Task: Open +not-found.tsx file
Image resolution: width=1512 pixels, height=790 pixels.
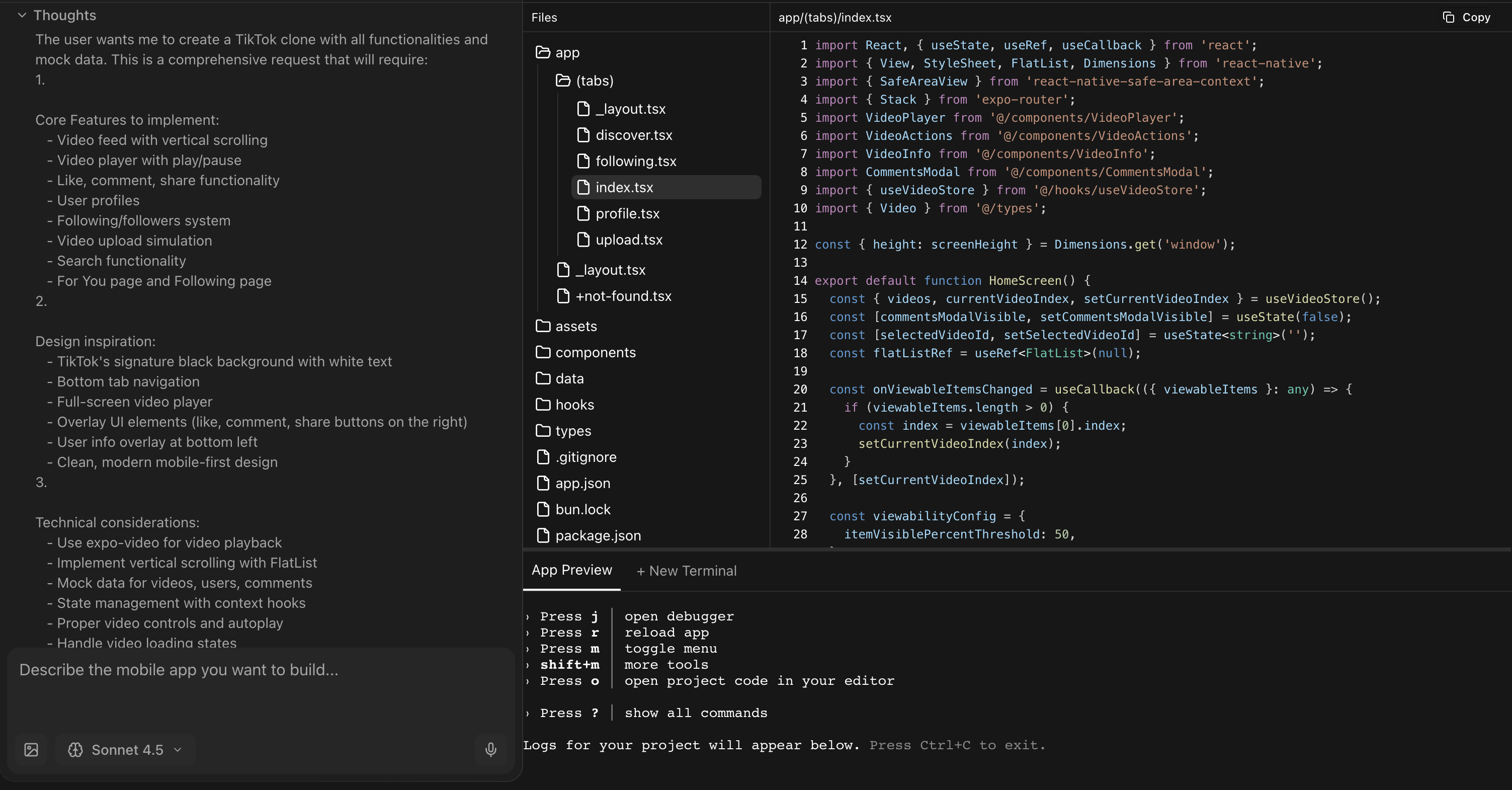Action: tap(623, 296)
